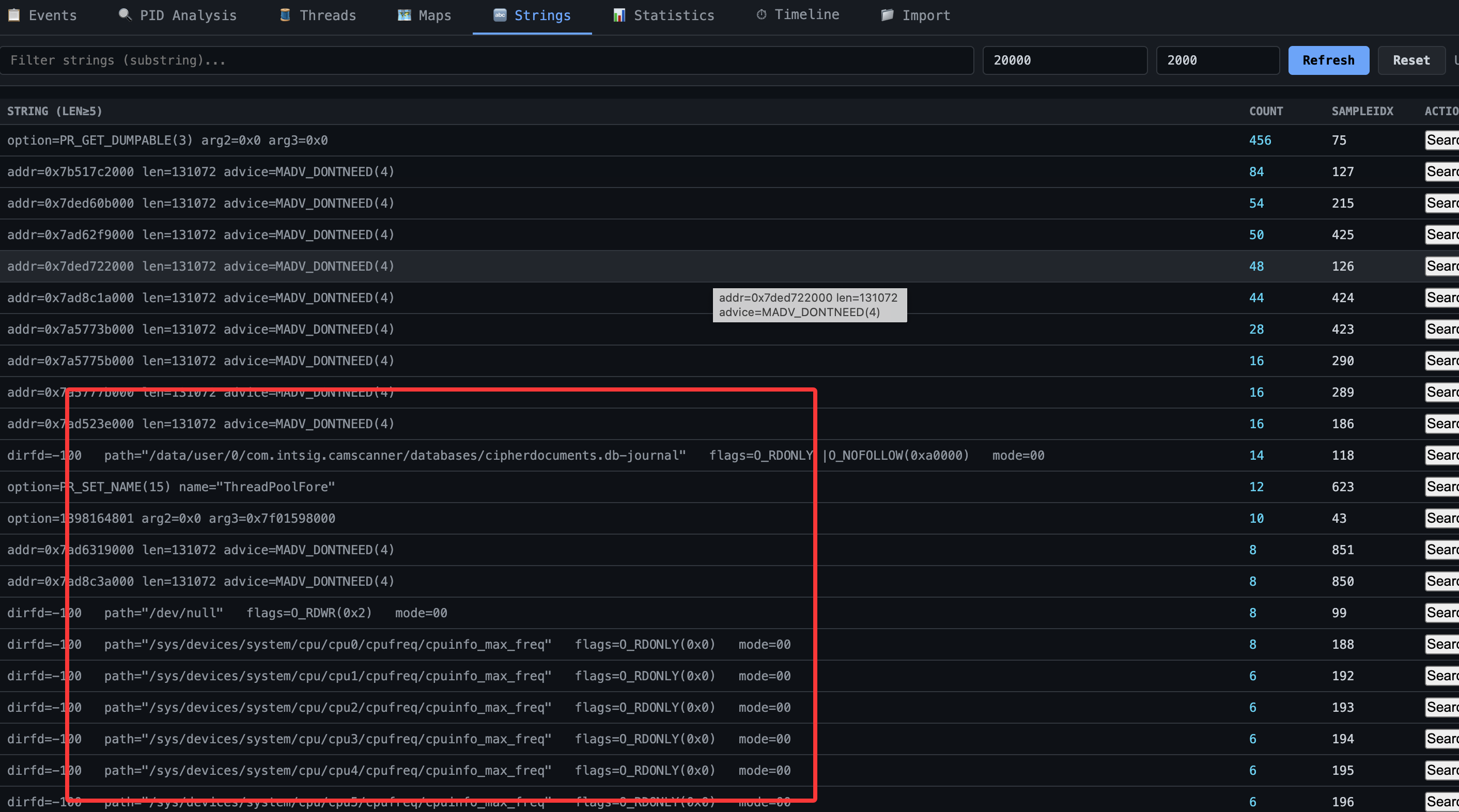Click Search for the ThreadPoolFore row

(x=1441, y=487)
